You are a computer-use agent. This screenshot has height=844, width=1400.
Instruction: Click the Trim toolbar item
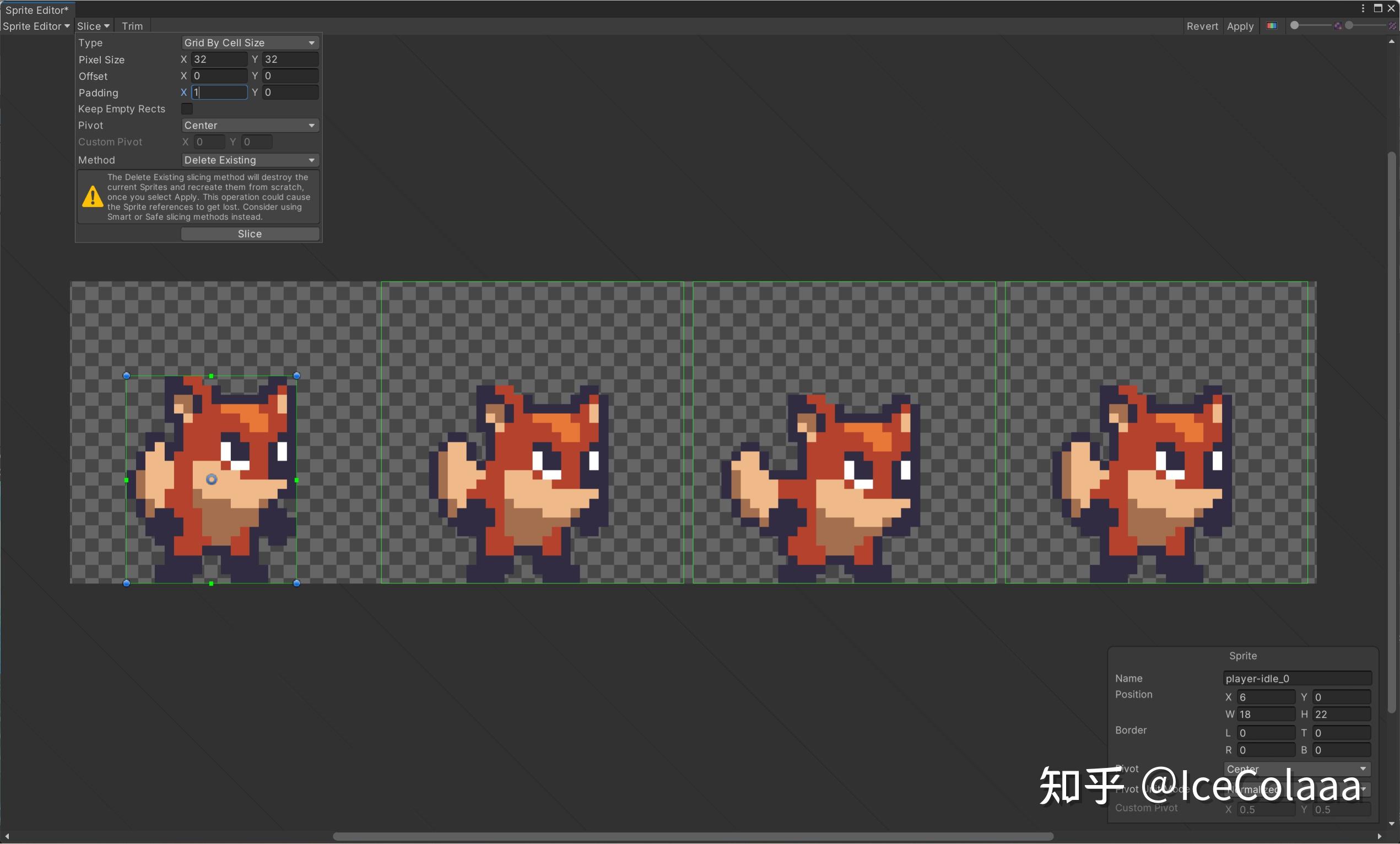click(132, 26)
